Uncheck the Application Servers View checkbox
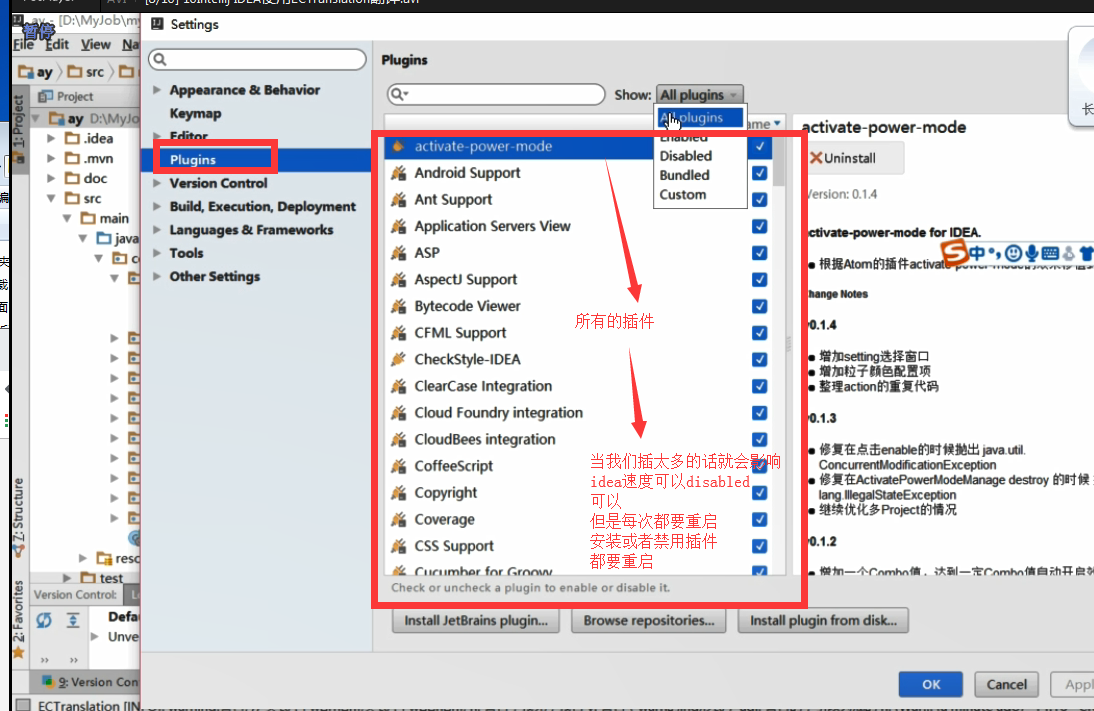1094x711 pixels. (760, 226)
